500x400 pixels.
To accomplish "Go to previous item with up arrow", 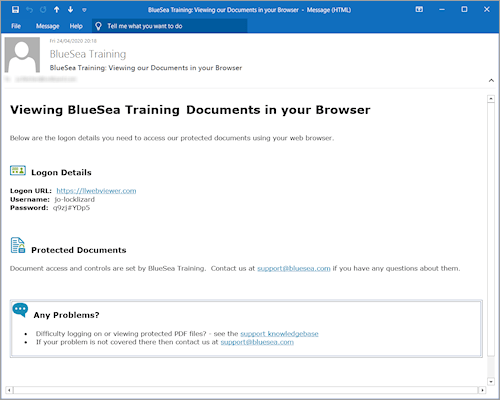I will coord(57,10).
